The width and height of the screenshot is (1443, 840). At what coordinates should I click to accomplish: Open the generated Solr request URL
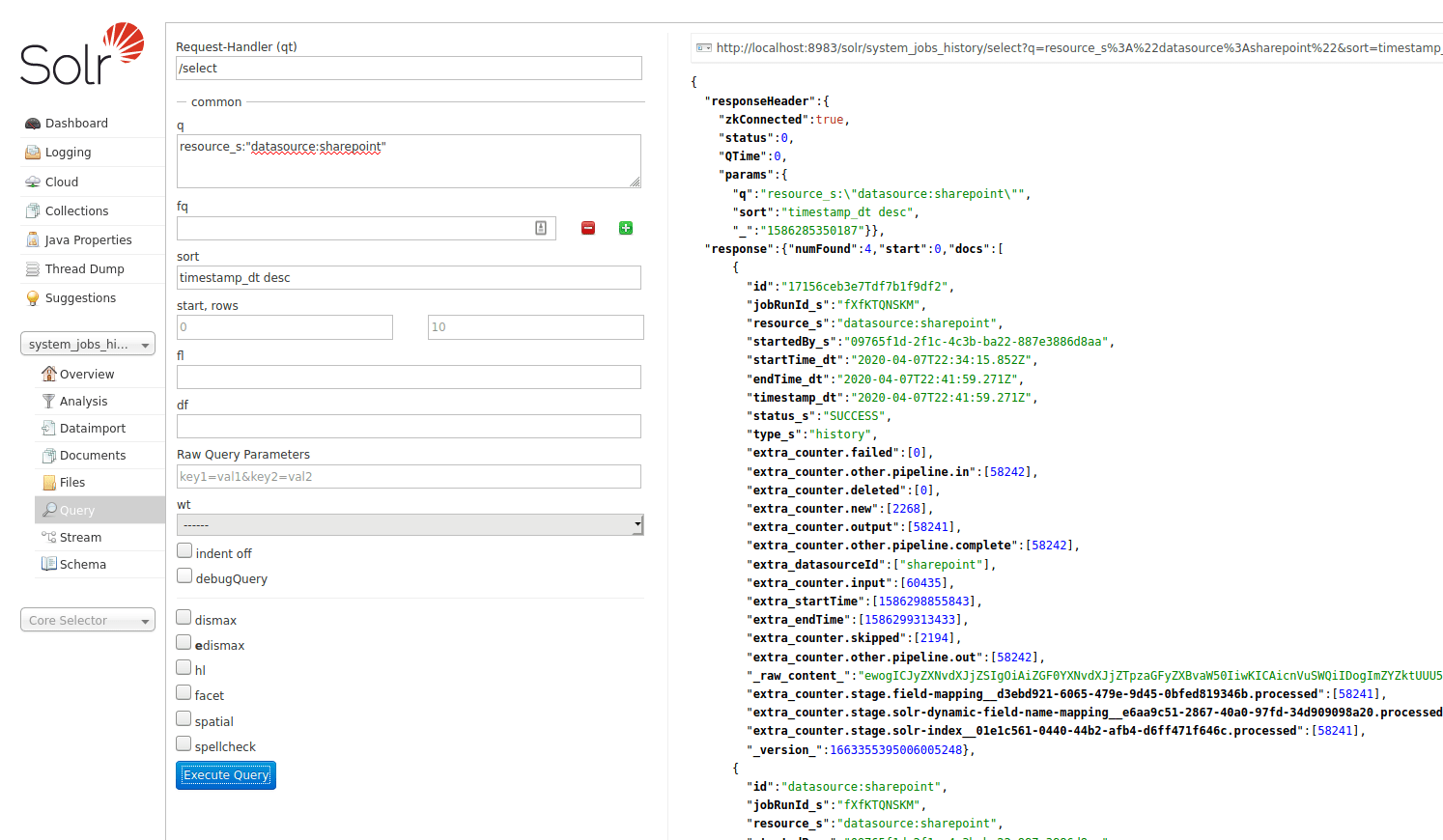click(x=966, y=47)
